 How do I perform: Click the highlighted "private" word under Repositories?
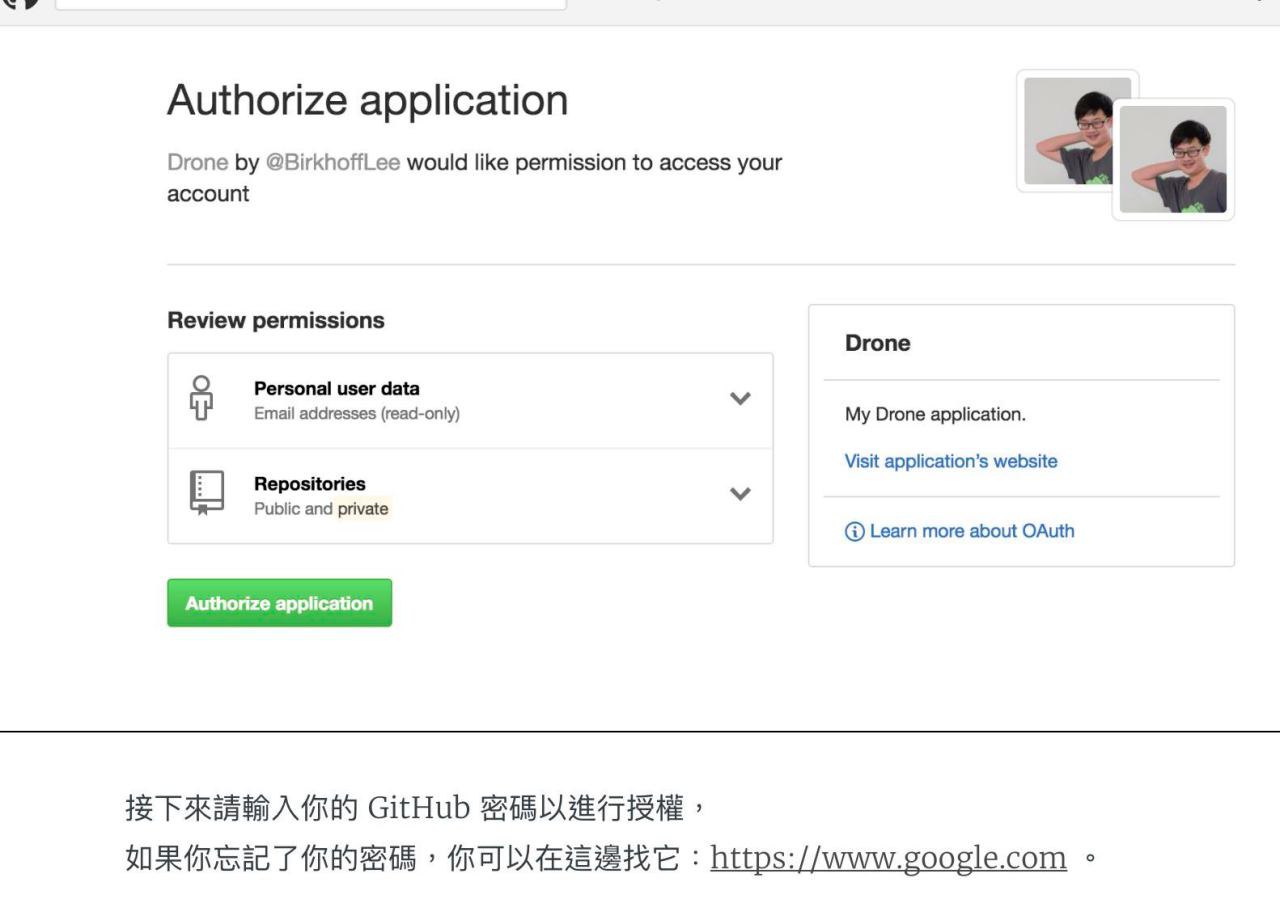tap(362, 509)
